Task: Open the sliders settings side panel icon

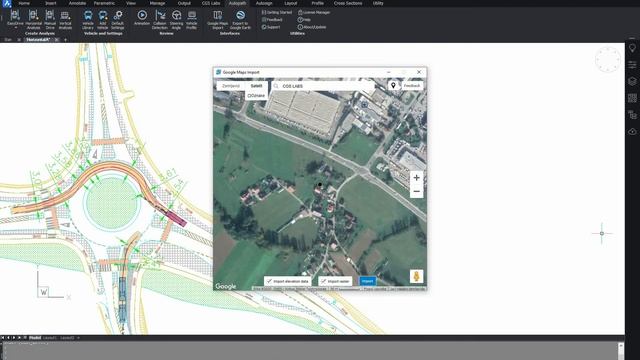Action: pos(632,64)
